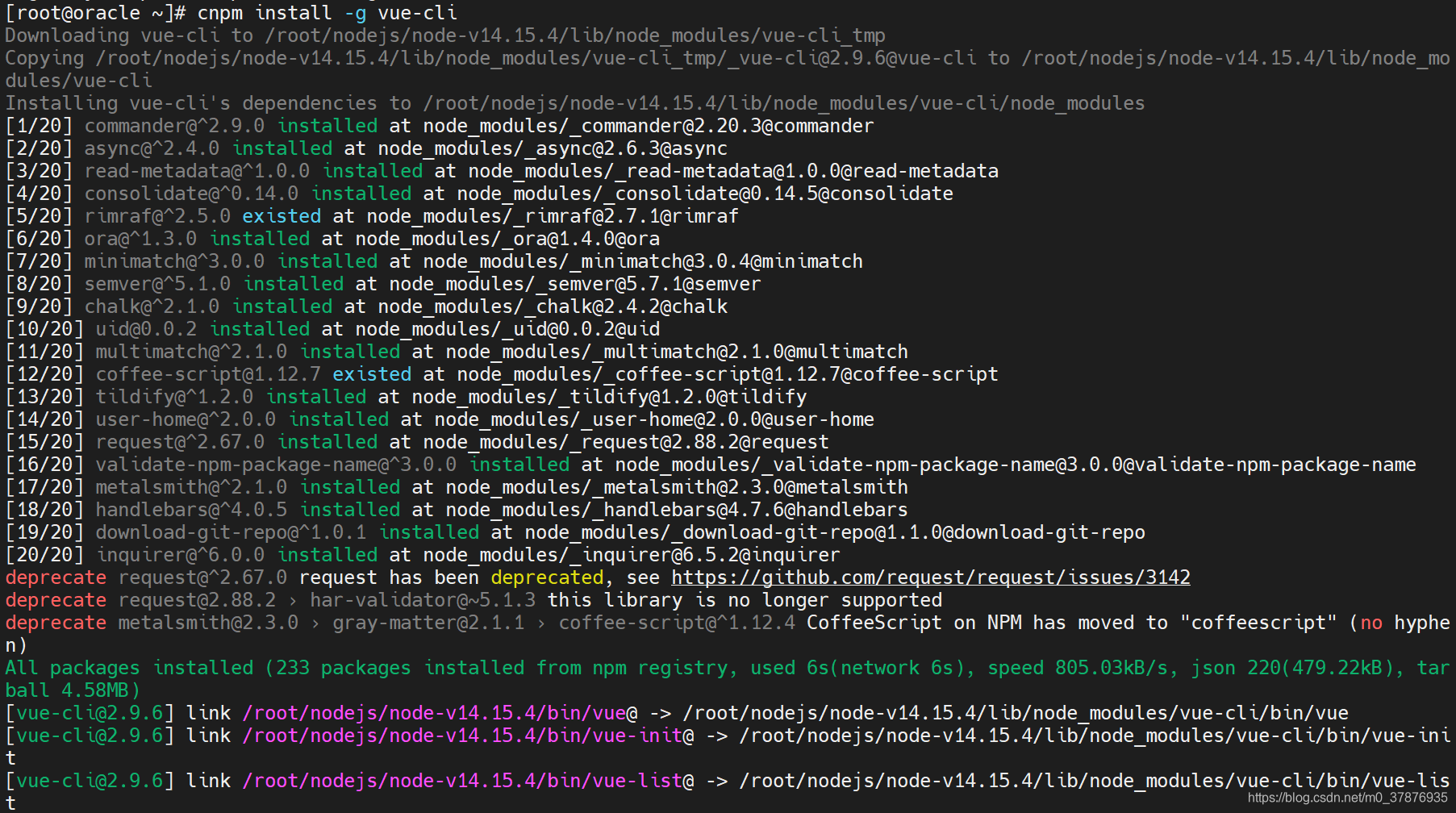The image size is (1456, 813).
Task: Click 'handlebars@^4.0.5' package entry
Action: click(x=191, y=510)
